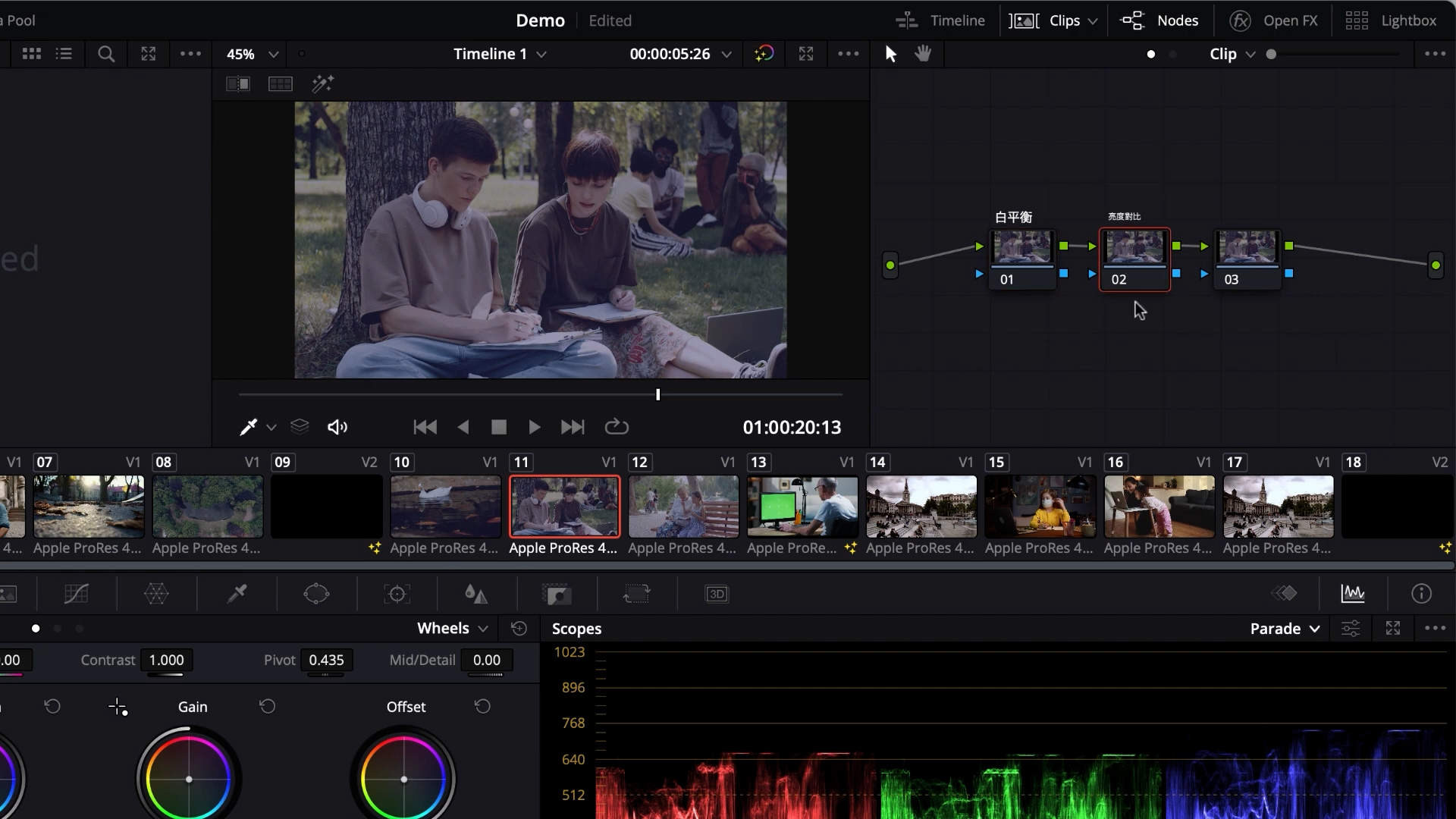1456x819 pixels.
Task: Select the Qualifier eyedropper tool
Action: click(x=237, y=594)
